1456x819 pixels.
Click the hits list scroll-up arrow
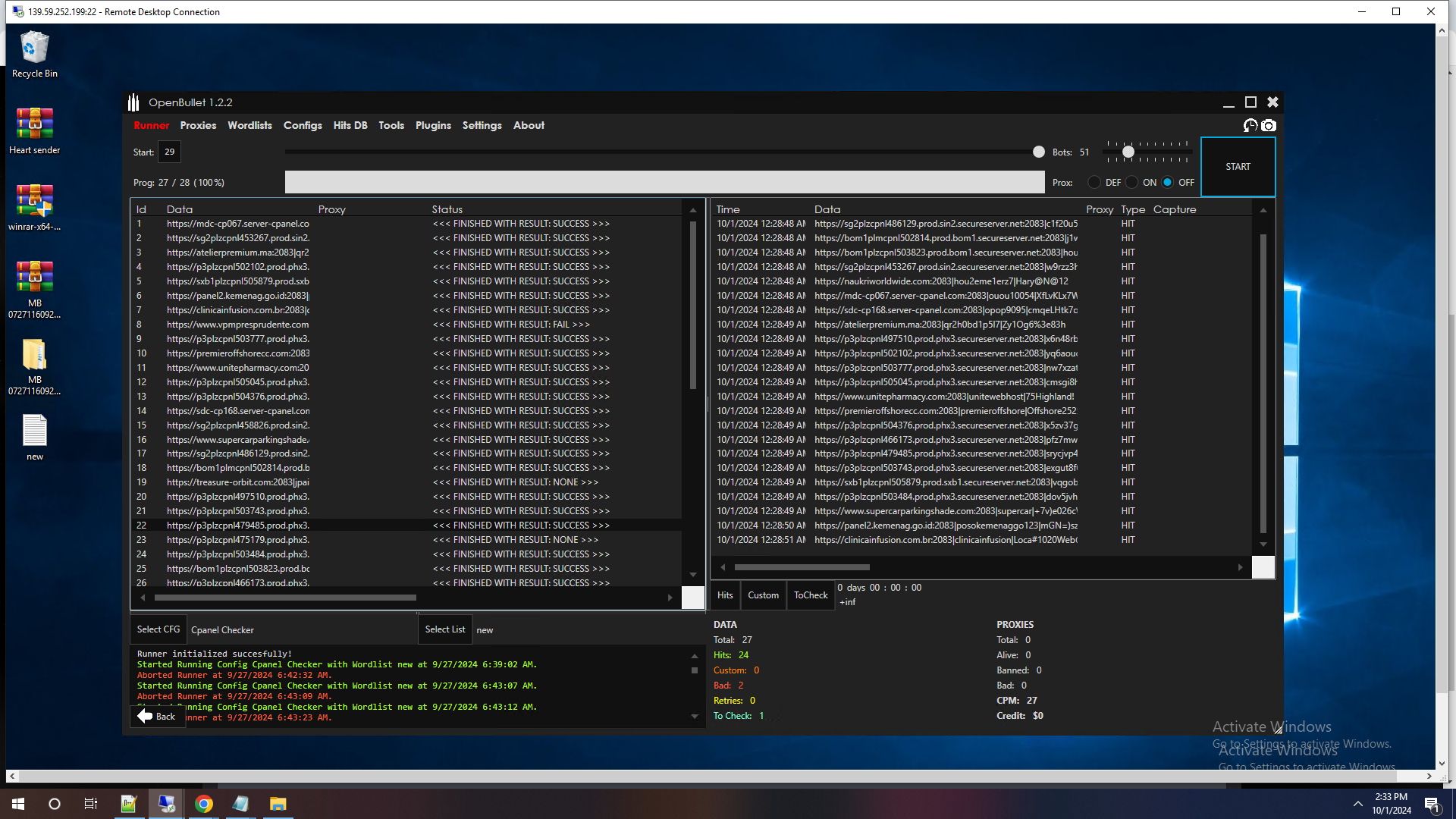1263,210
